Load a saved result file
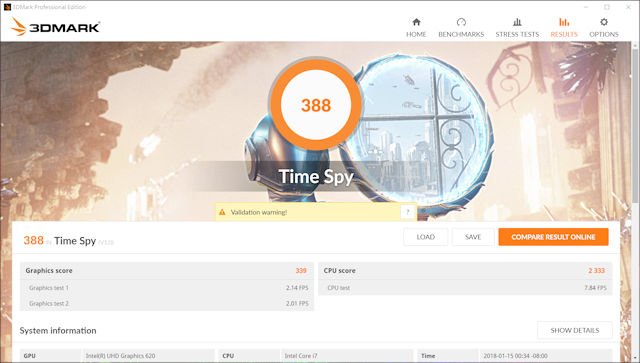 point(426,237)
